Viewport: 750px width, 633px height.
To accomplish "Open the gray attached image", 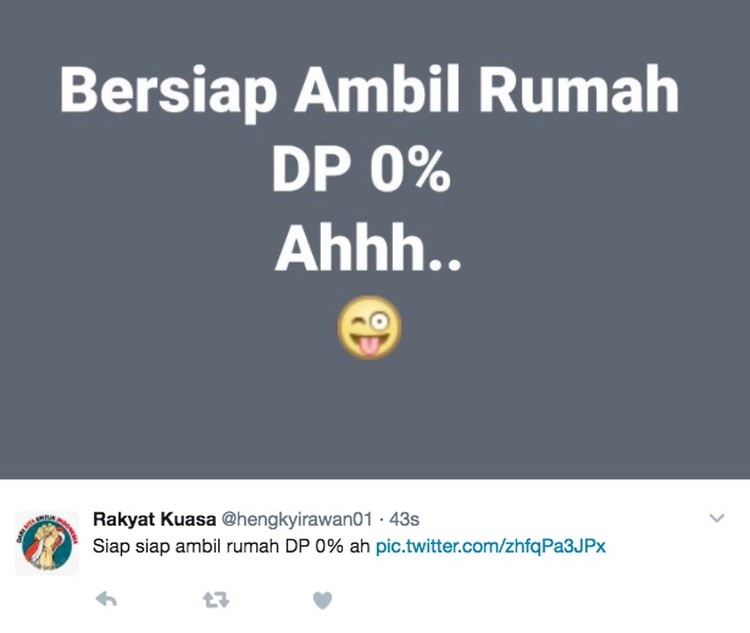I will 375,239.
